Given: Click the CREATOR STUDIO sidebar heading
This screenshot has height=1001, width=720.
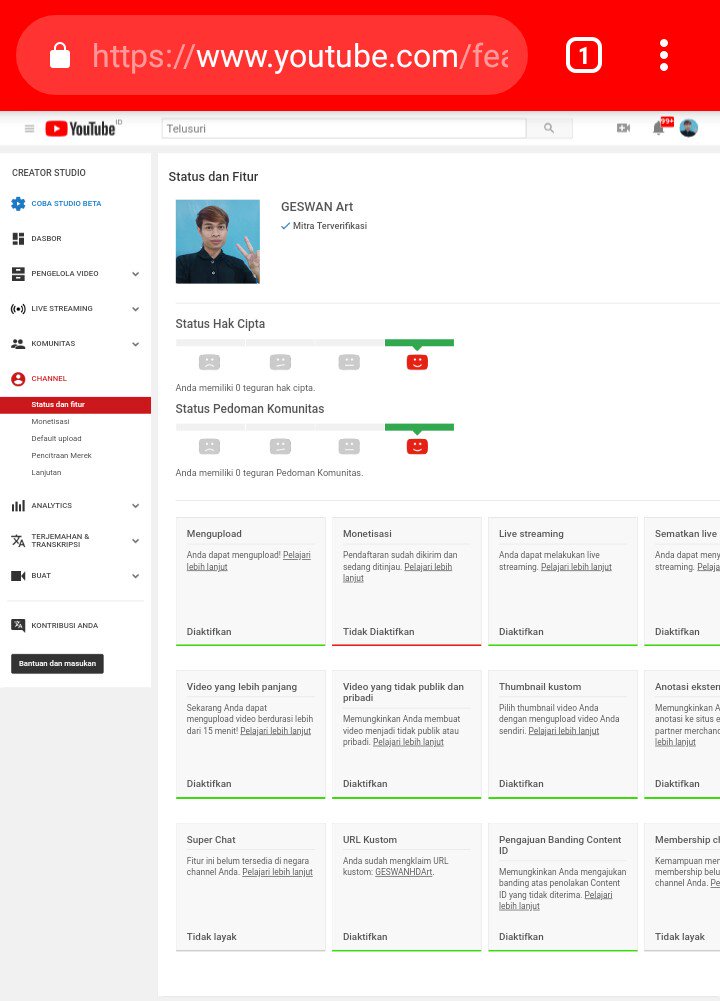Looking at the screenshot, I should [x=49, y=173].
